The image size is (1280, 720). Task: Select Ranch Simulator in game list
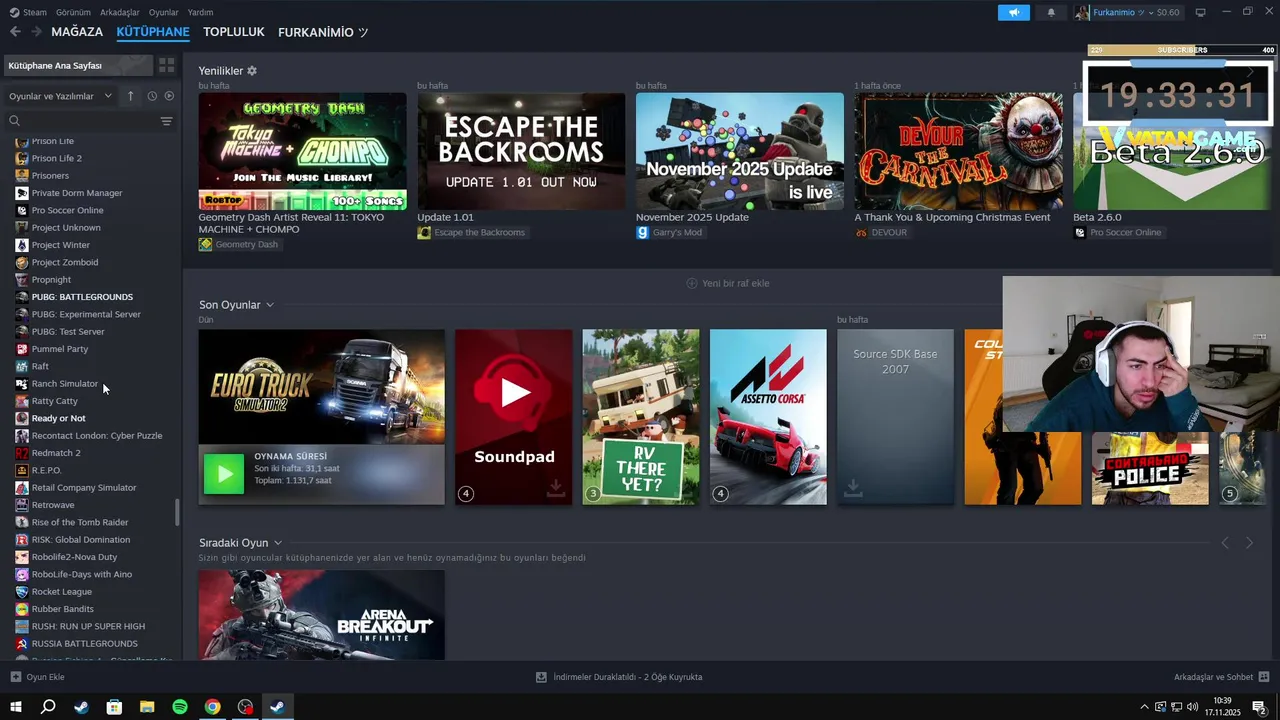pos(65,383)
